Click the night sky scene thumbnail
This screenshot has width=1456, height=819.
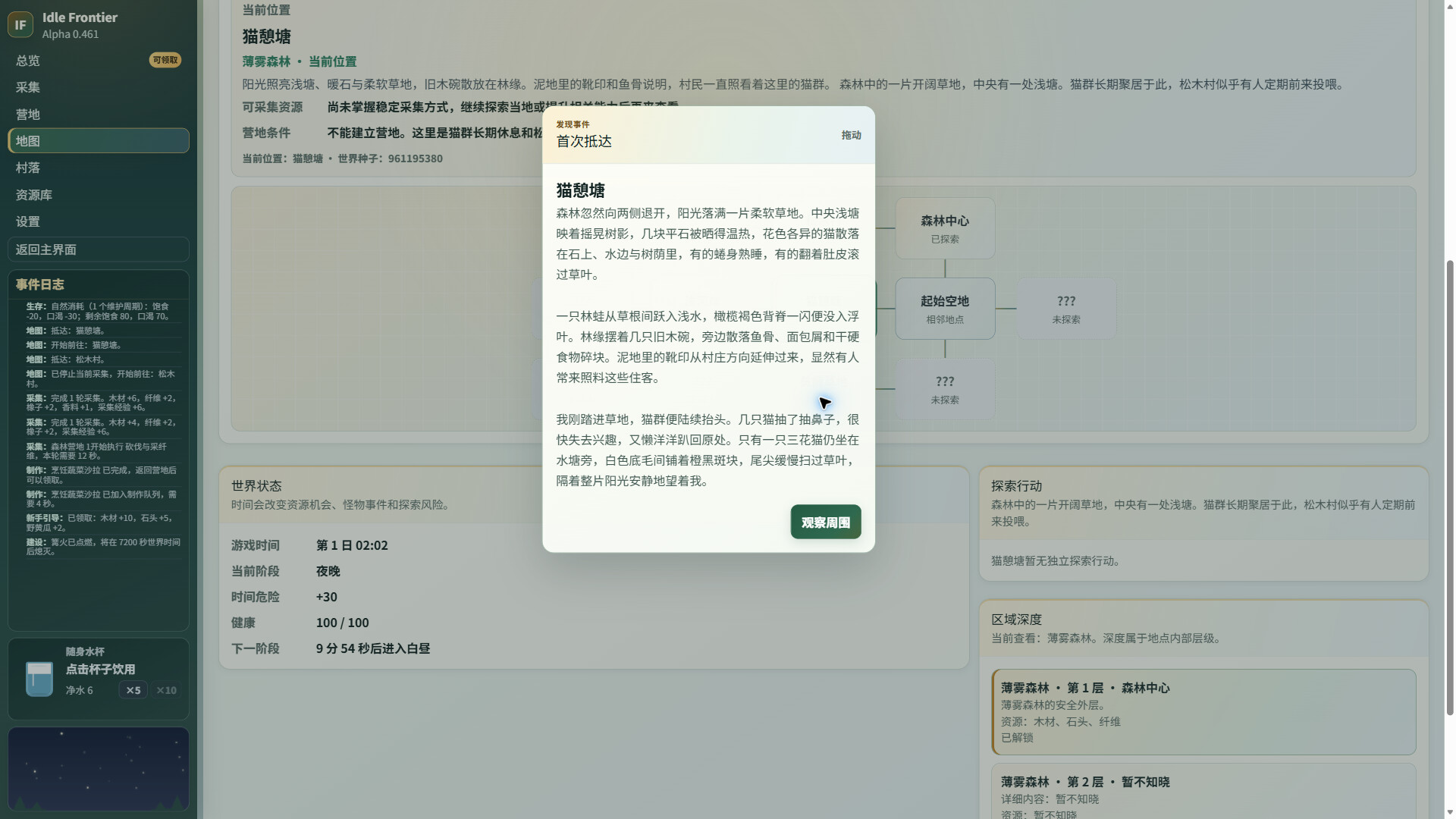[99, 769]
